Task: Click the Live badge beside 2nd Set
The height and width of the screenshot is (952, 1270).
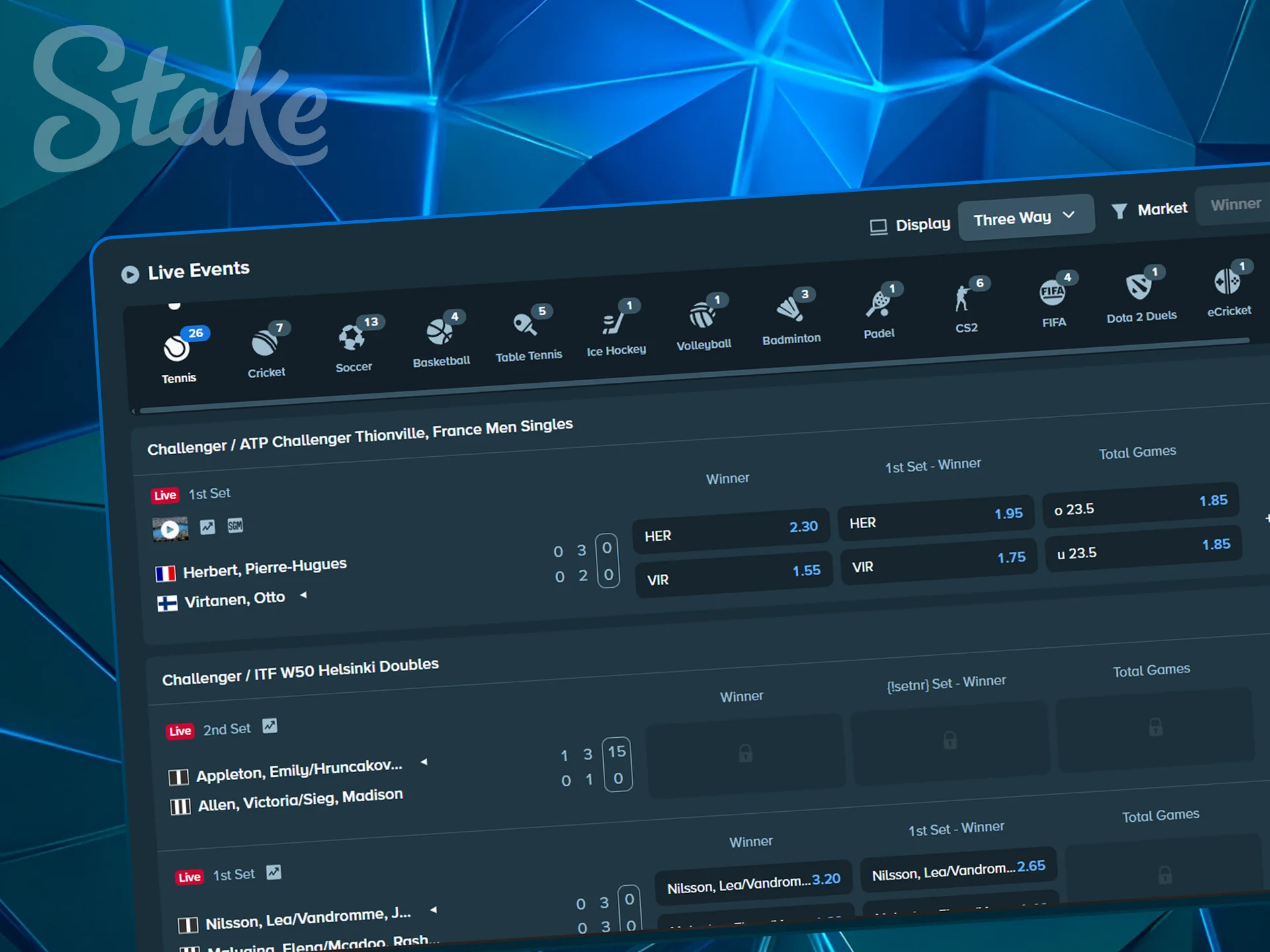Action: coord(180,731)
